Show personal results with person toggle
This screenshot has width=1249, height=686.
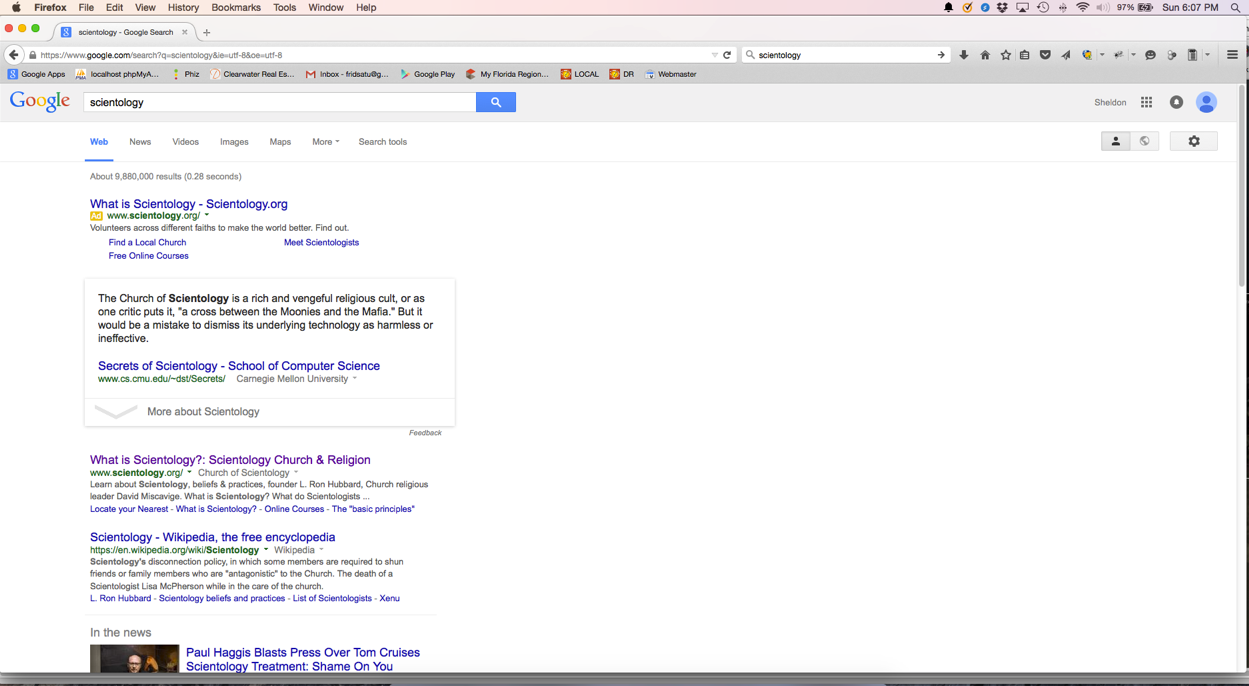coord(1115,142)
